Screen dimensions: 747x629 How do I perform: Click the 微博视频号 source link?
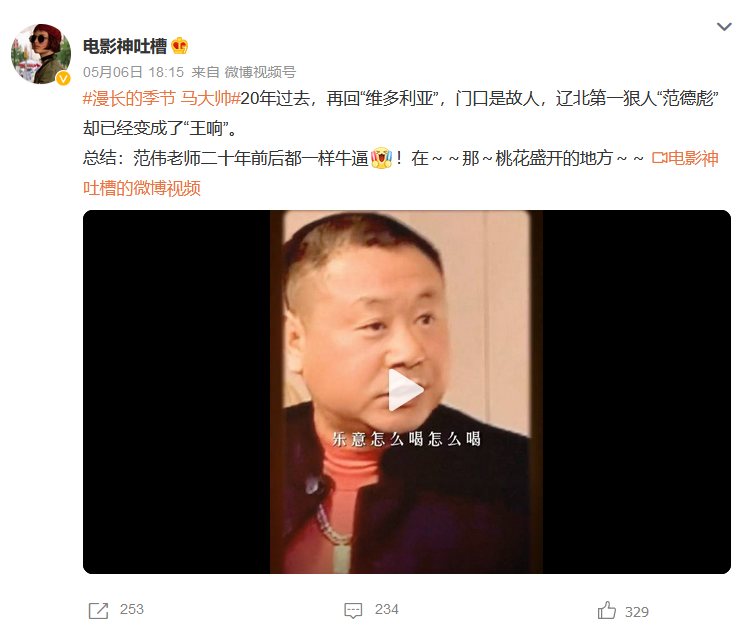[260, 72]
